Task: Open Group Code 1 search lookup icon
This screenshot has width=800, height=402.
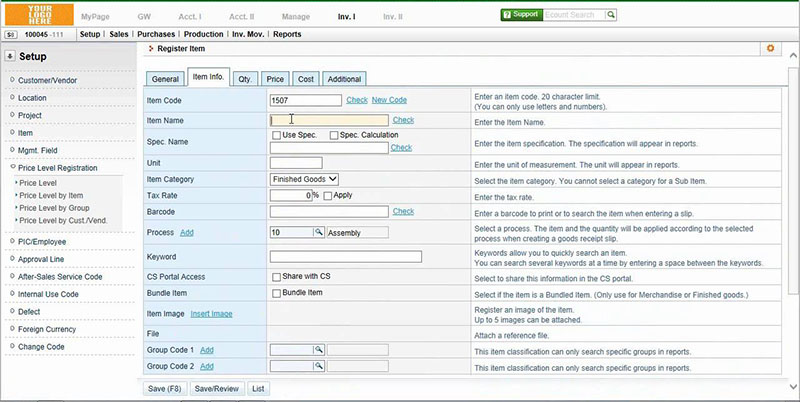Action: 319,350
